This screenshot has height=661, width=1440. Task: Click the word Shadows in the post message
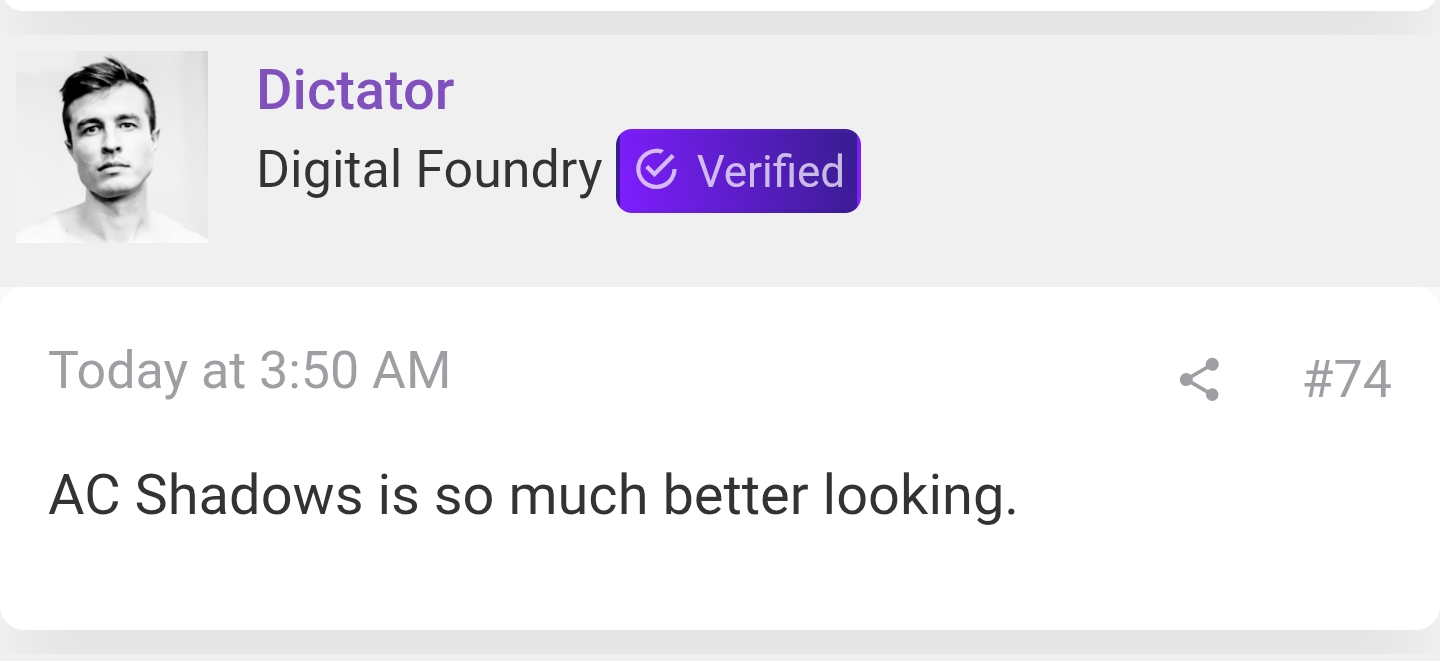[248, 495]
